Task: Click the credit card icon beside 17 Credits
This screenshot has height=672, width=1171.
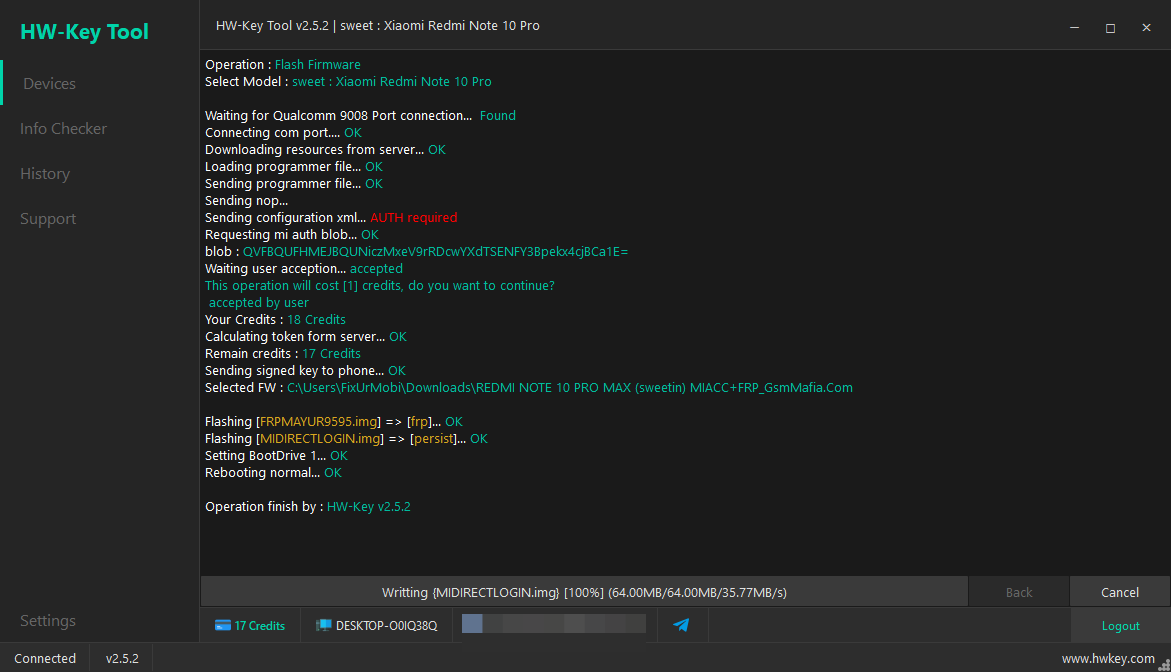Action: 223,626
